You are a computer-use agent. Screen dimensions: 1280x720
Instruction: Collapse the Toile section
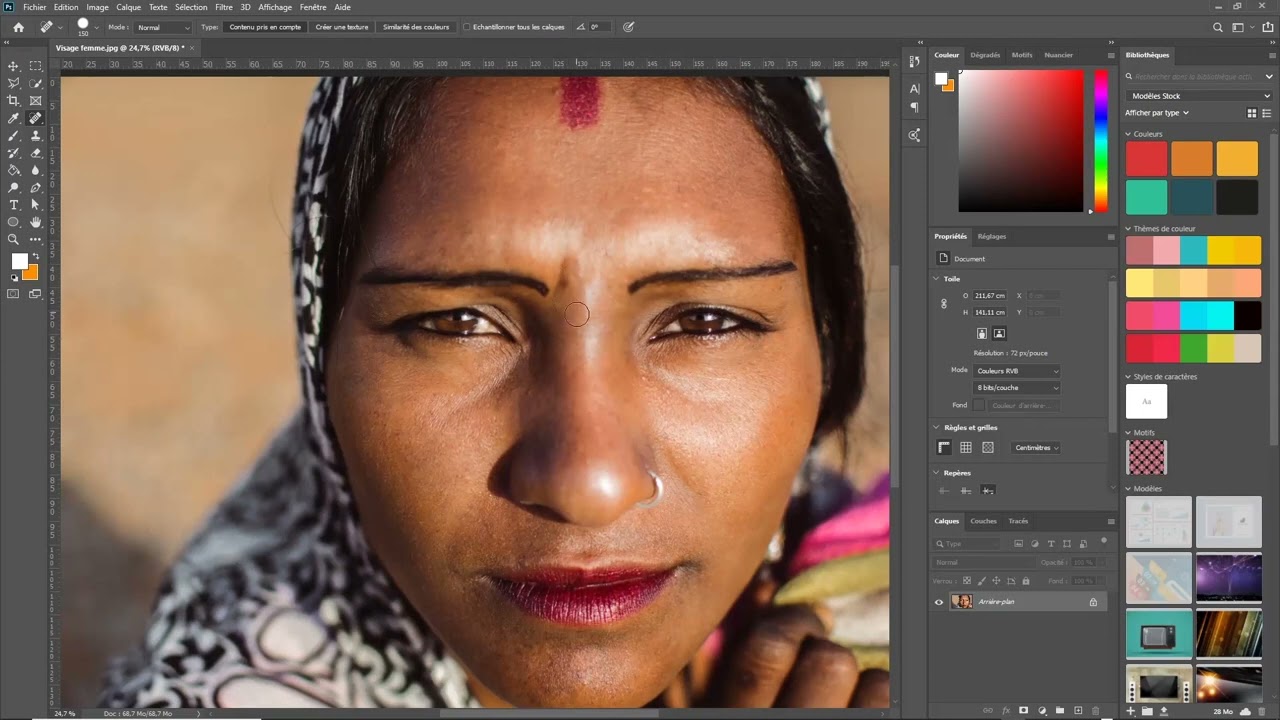[937, 279]
